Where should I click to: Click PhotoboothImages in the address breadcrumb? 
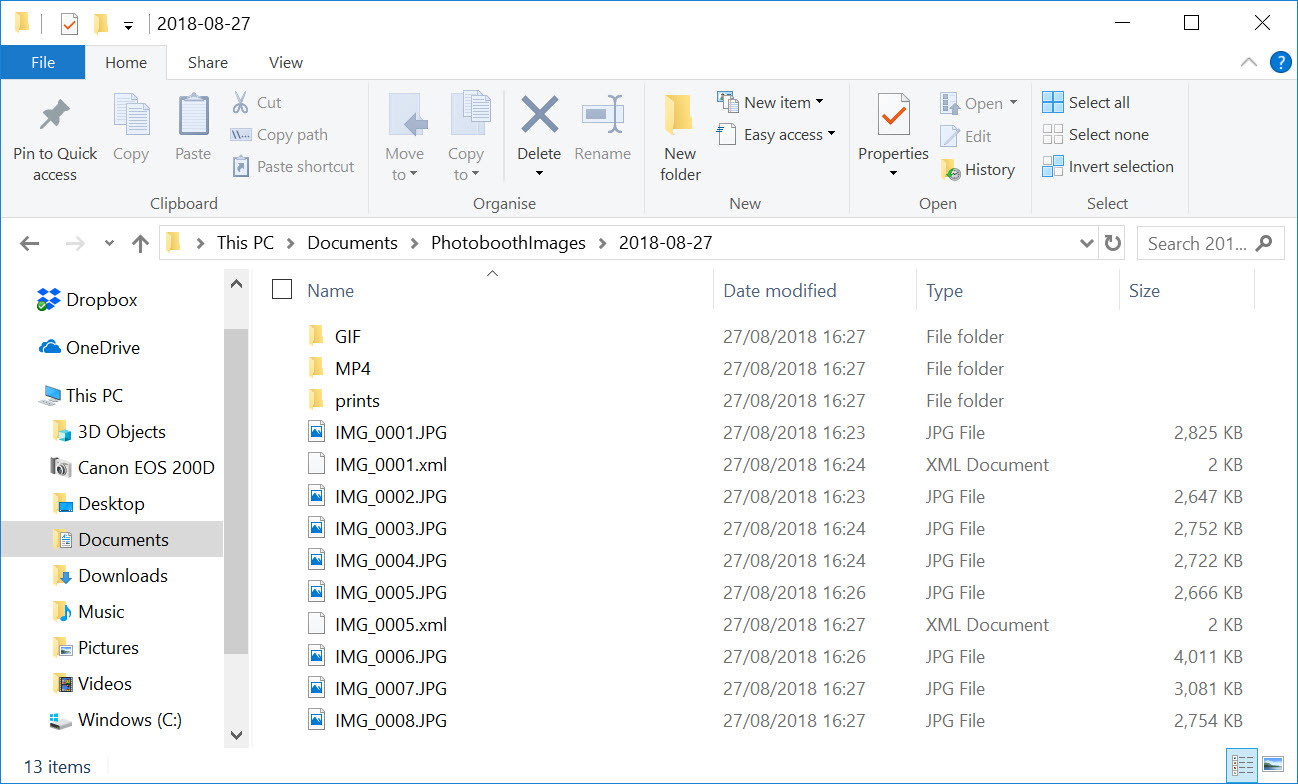508,243
